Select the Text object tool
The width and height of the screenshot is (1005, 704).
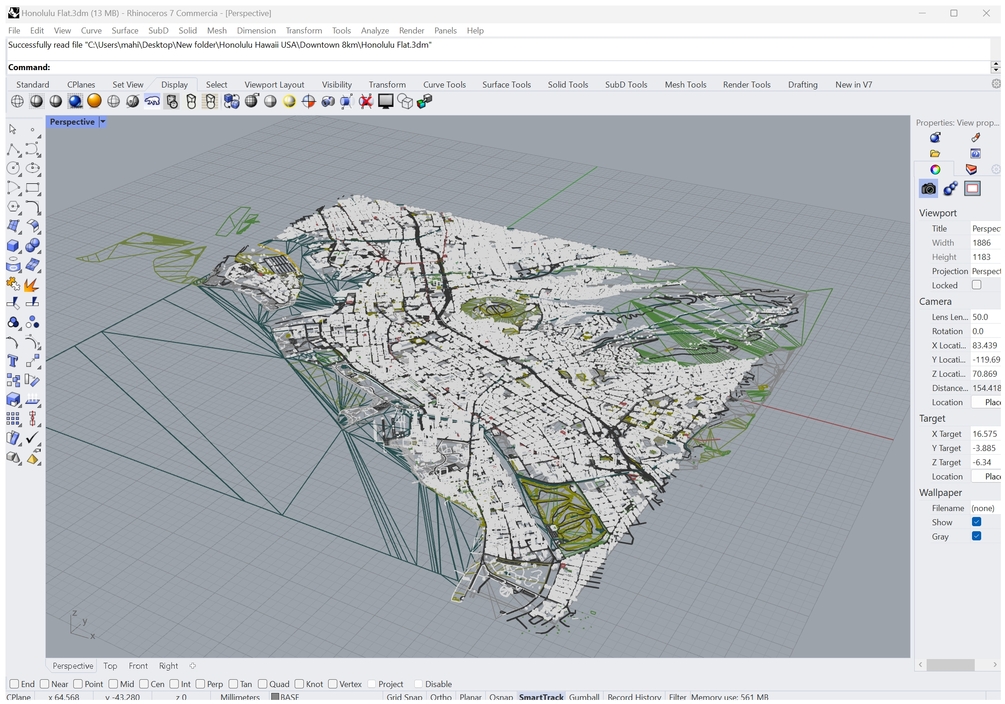13,361
